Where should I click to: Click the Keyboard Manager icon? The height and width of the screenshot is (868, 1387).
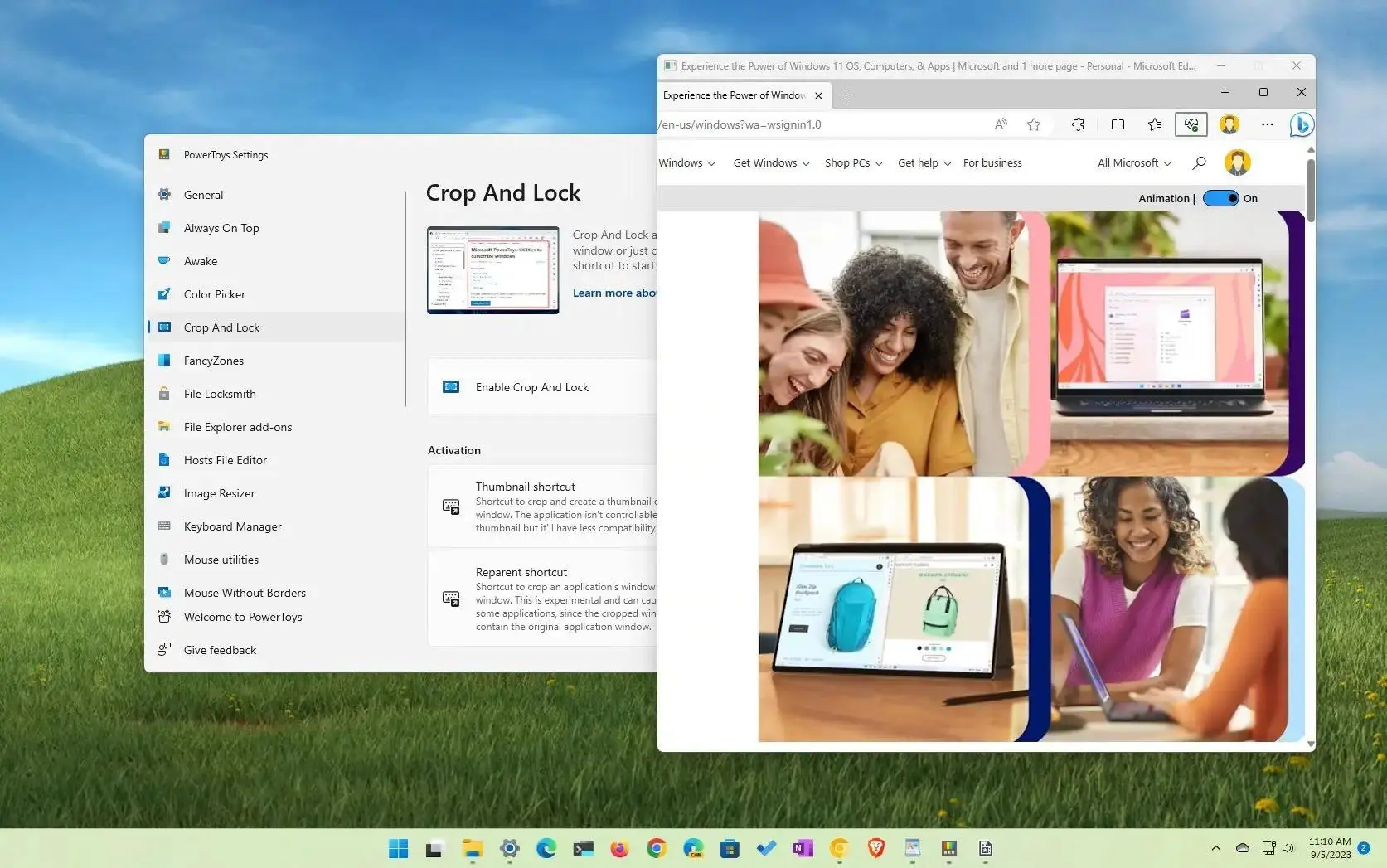[164, 526]
